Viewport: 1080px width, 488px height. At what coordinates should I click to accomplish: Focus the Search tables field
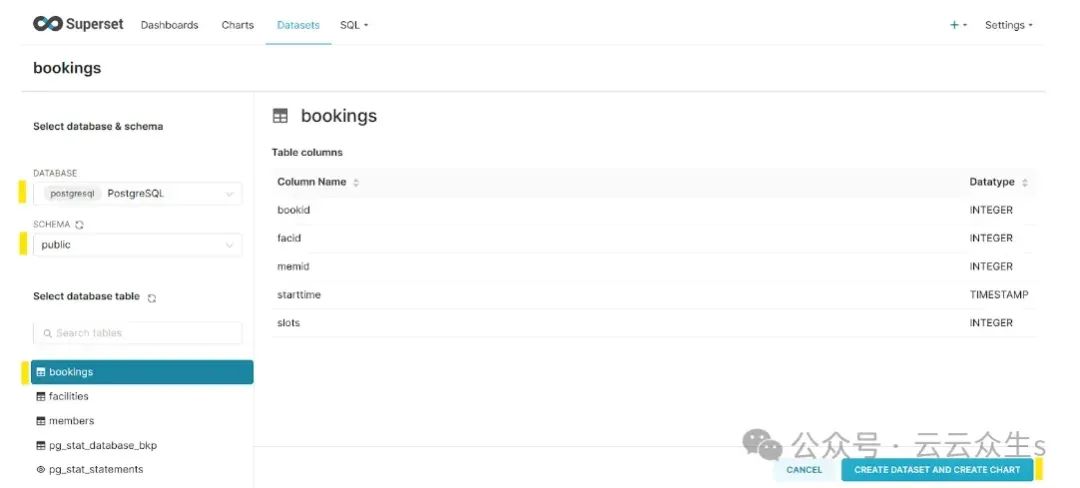(140, 334)
